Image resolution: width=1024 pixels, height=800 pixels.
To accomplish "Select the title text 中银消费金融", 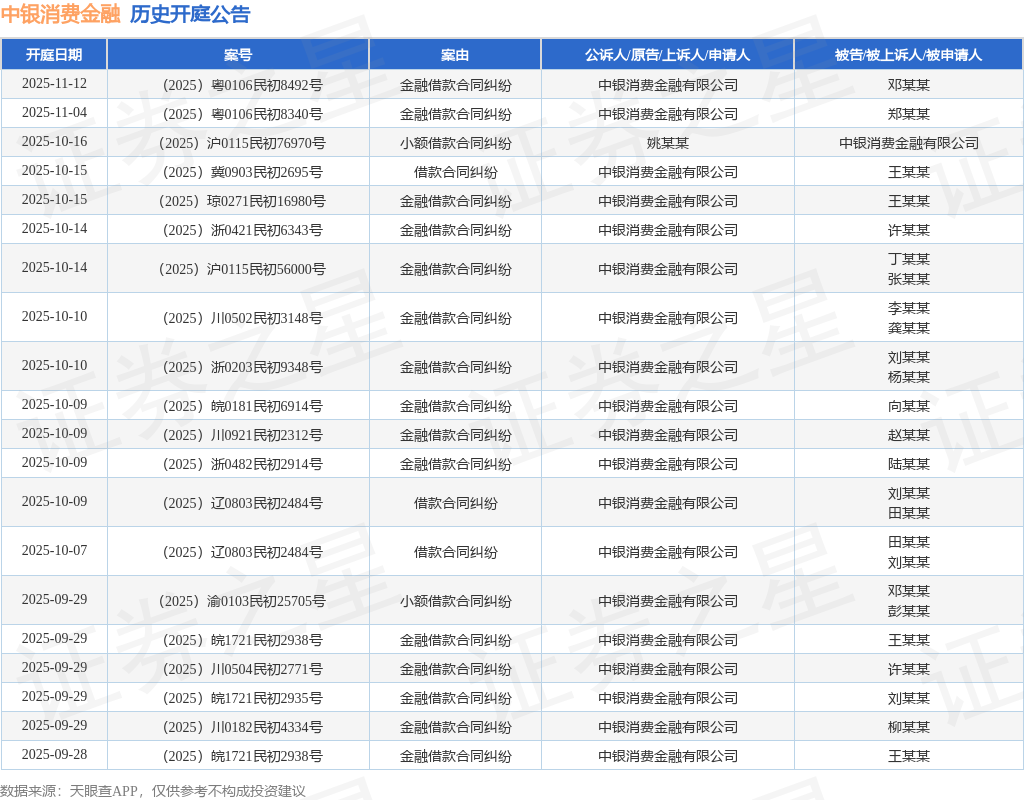I will click(61, 14).
